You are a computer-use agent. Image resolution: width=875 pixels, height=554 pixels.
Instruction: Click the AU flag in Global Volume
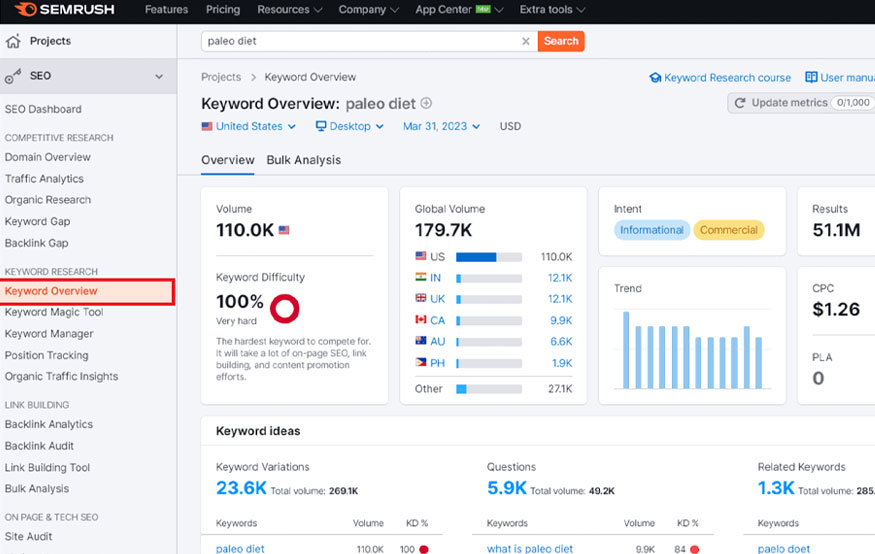[421, 341]
